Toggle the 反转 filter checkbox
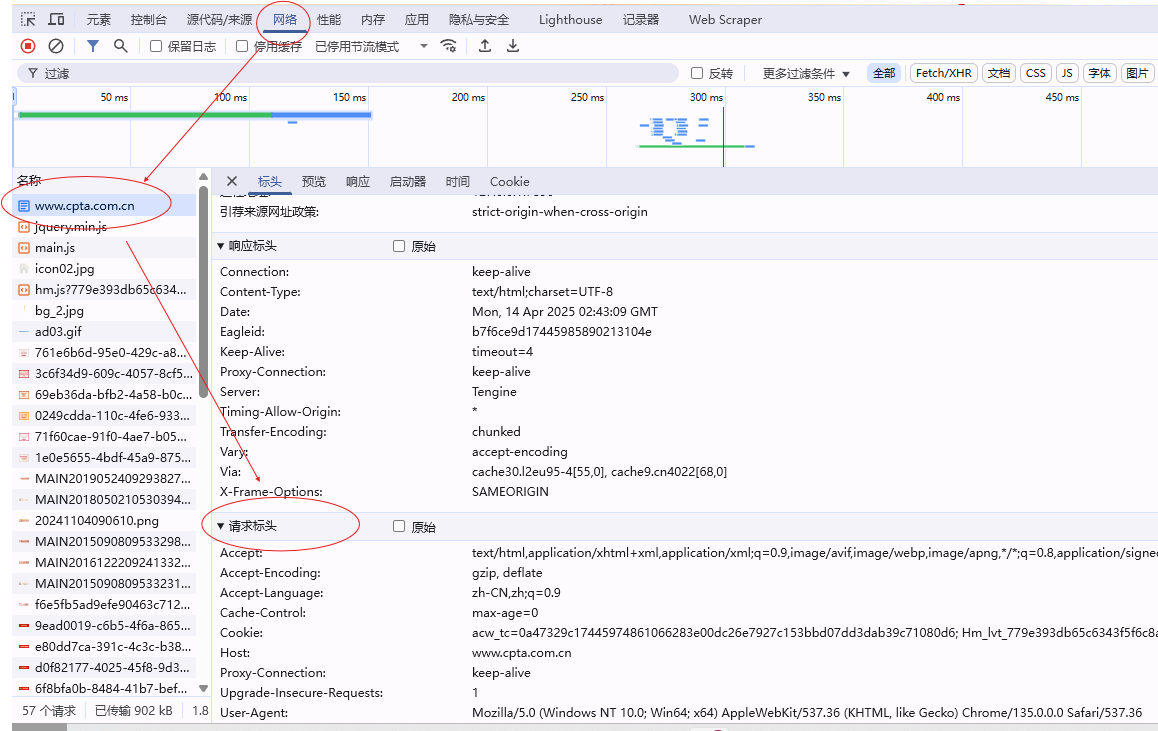This screenshot has width=1158, height=731. [698, 73]
